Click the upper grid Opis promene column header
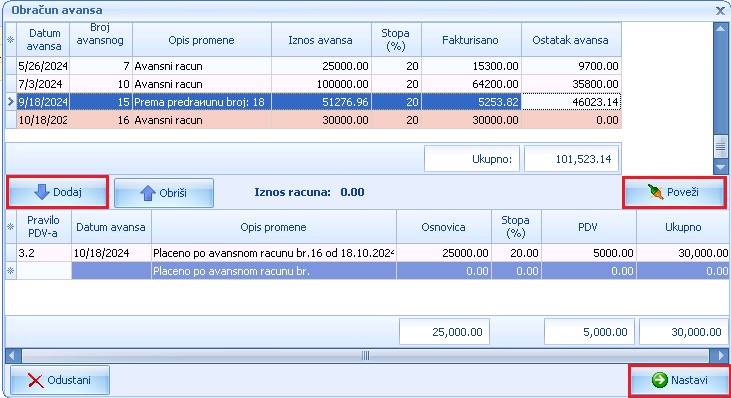Image resolution: width=731 pixels, height=398 pixels. [201, 40]
